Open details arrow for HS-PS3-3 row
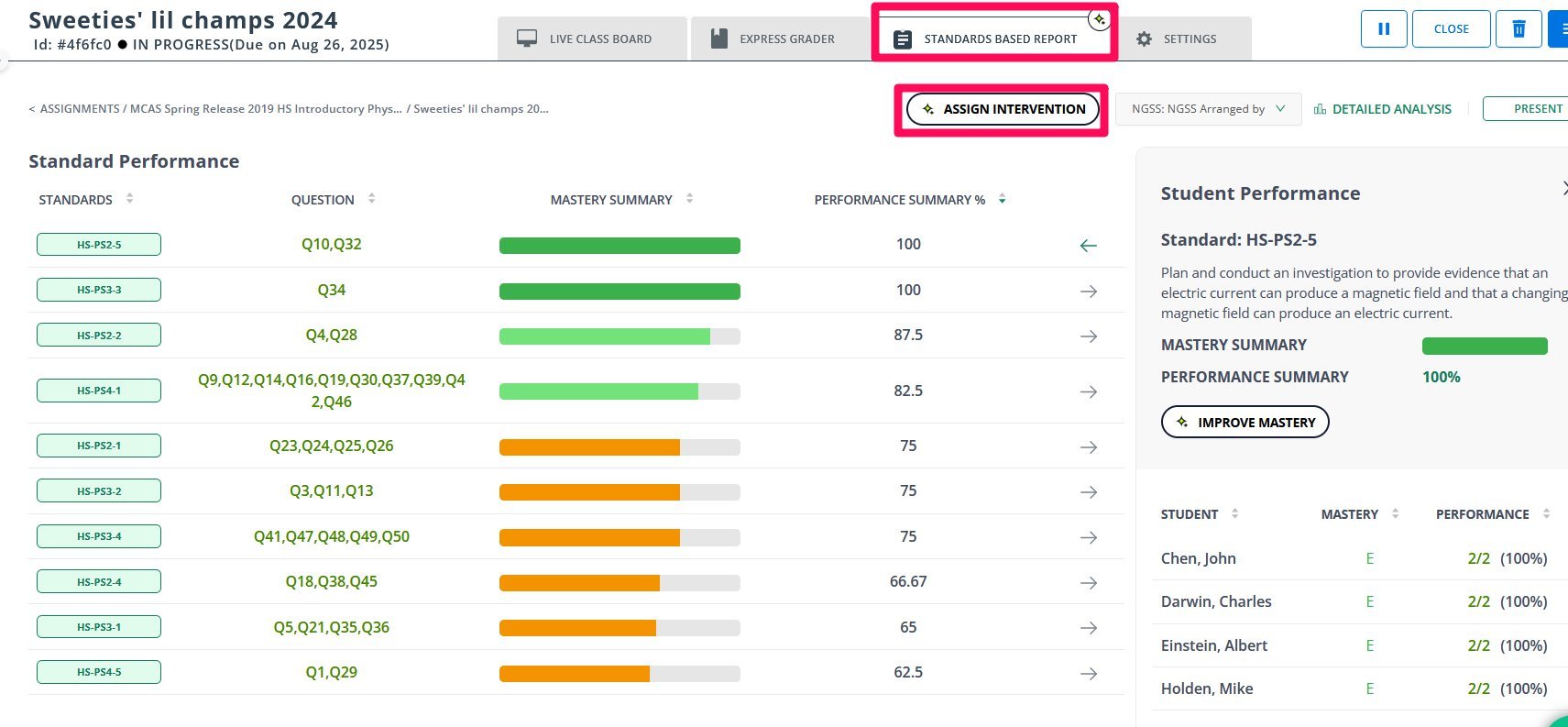This screenshot has height=727, width=1568. point(1088,292)
